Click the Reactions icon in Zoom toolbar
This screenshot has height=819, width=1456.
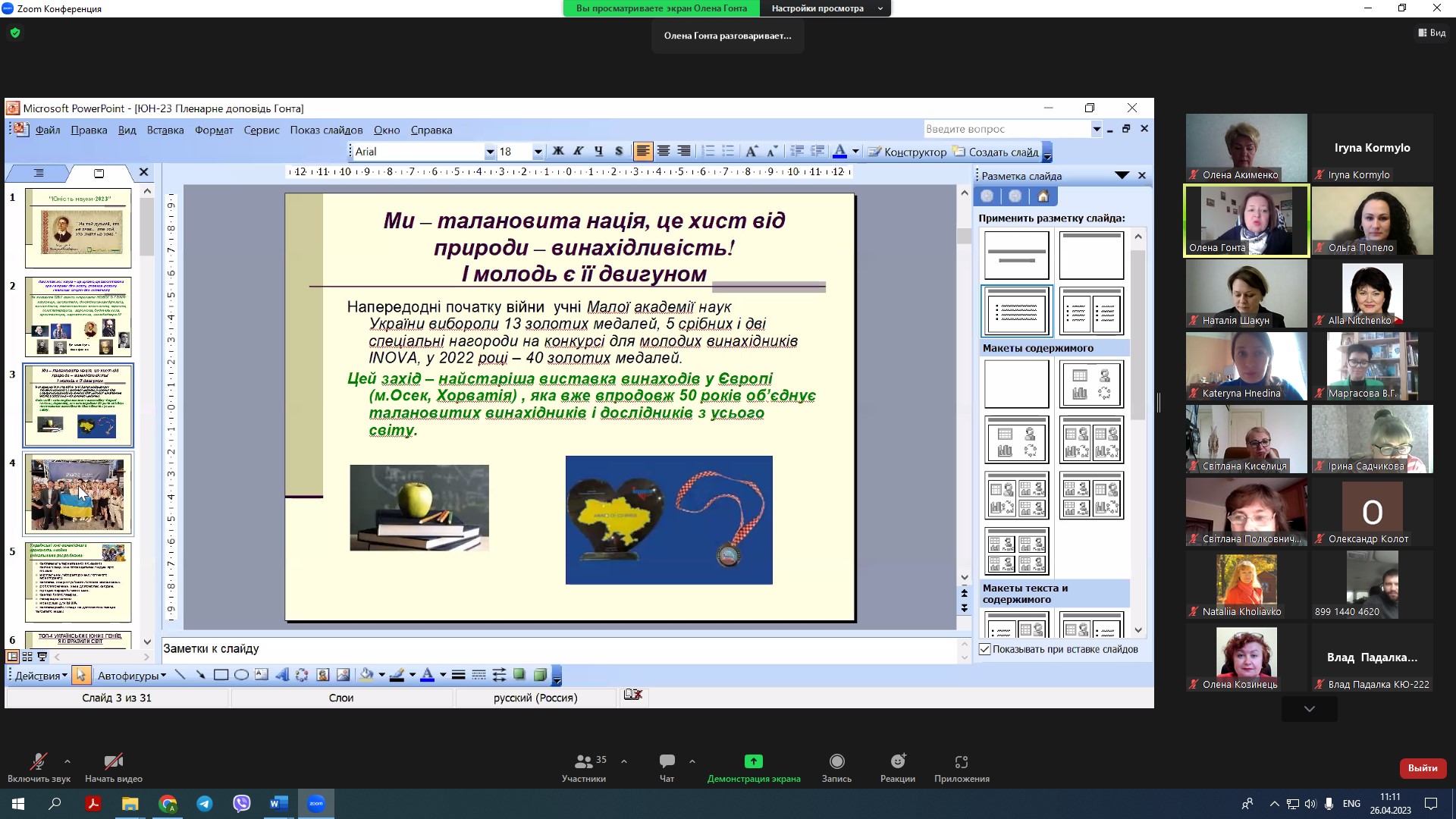click(x=898, y=761)
